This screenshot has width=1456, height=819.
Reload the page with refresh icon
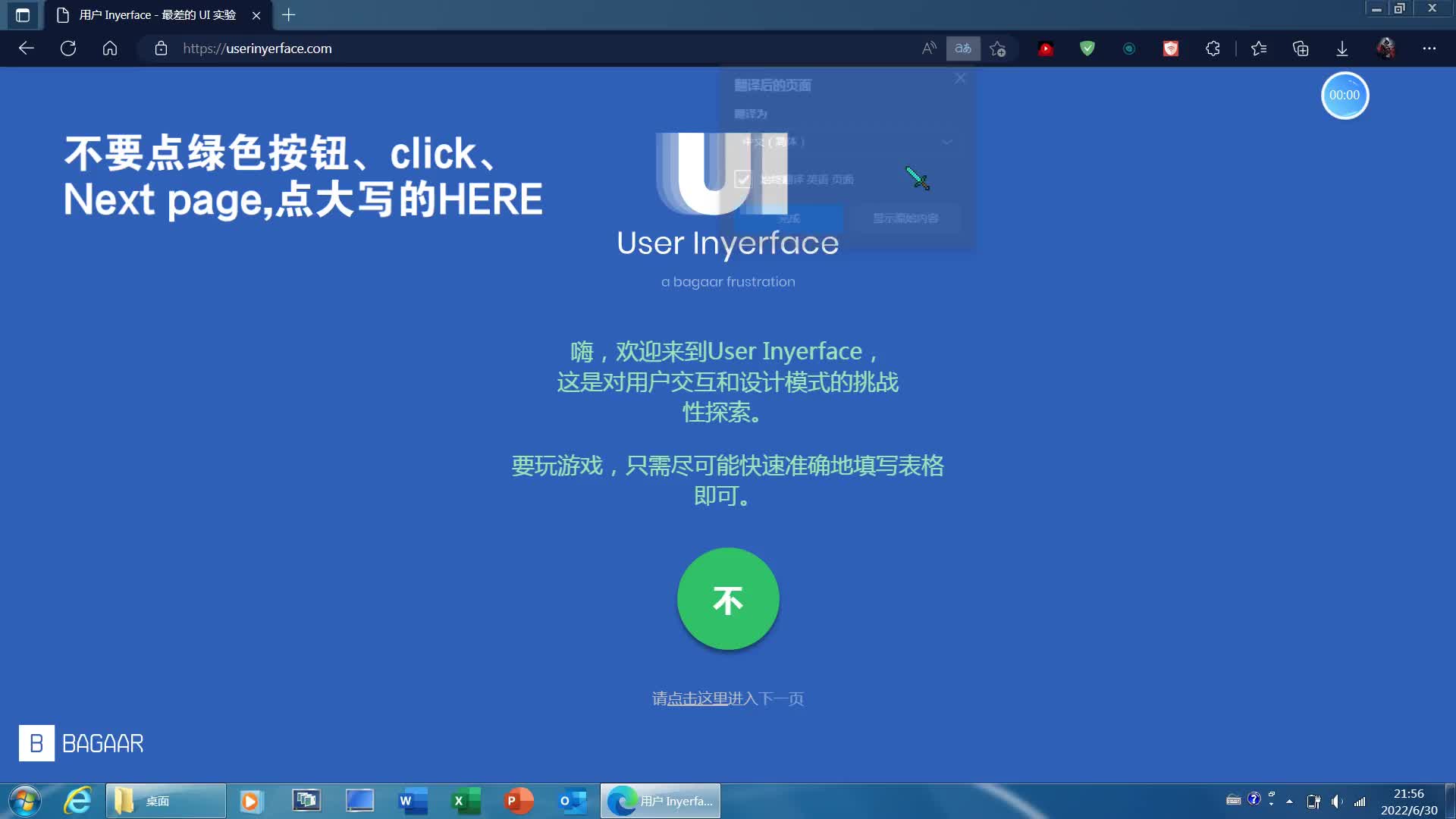(68, 49)
